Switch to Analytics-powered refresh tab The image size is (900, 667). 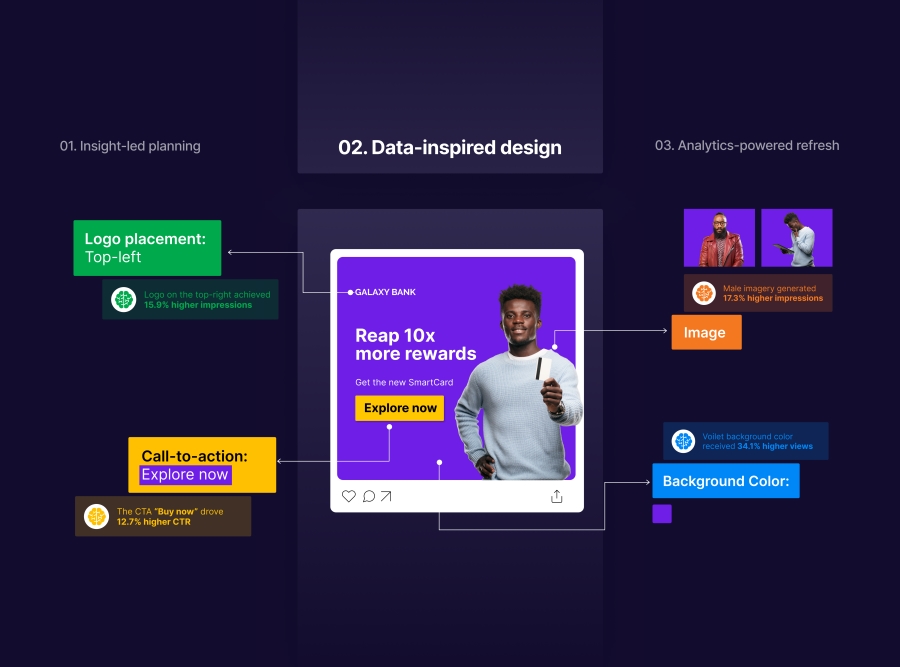pos(747,145)
